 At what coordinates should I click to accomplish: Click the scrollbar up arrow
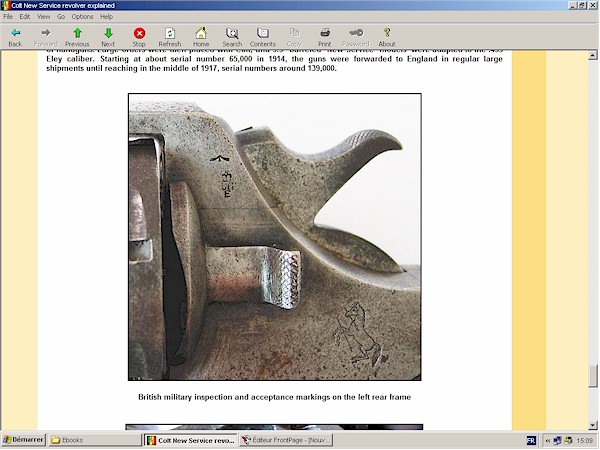pos(593,55)
